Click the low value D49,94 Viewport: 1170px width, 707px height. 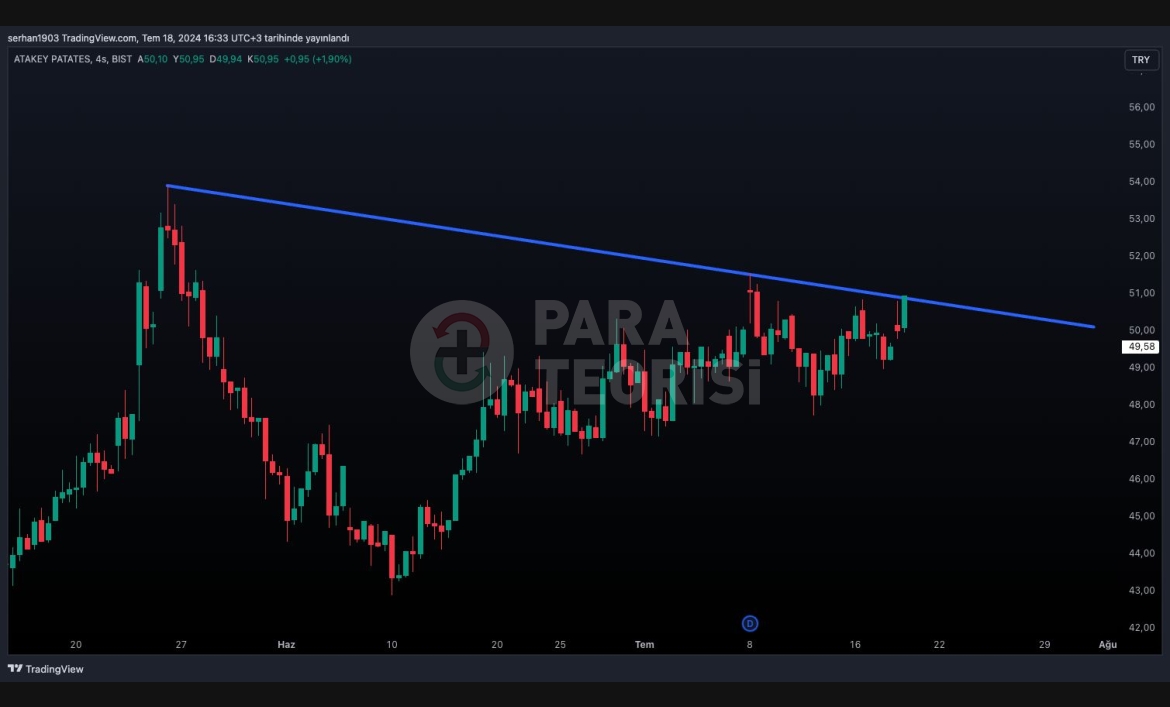(x=225, y=59)
